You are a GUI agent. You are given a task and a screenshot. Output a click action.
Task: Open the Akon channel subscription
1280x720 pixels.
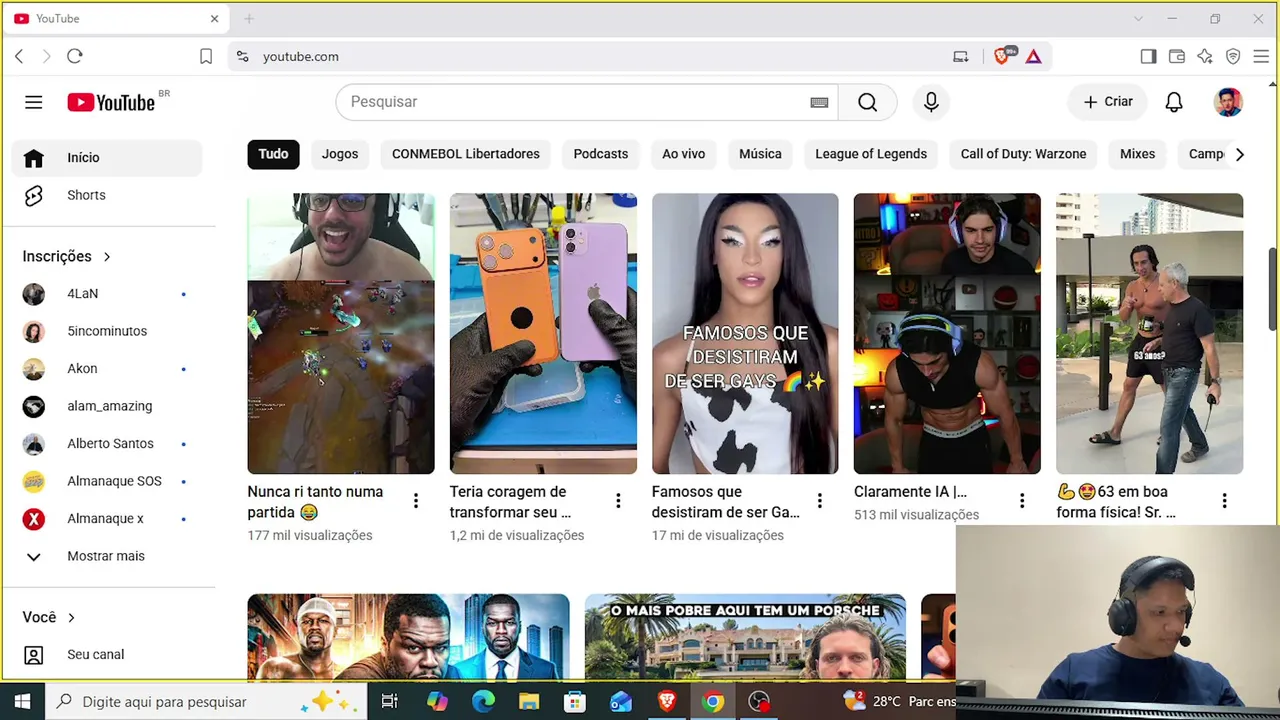click(x=107, y=369)
